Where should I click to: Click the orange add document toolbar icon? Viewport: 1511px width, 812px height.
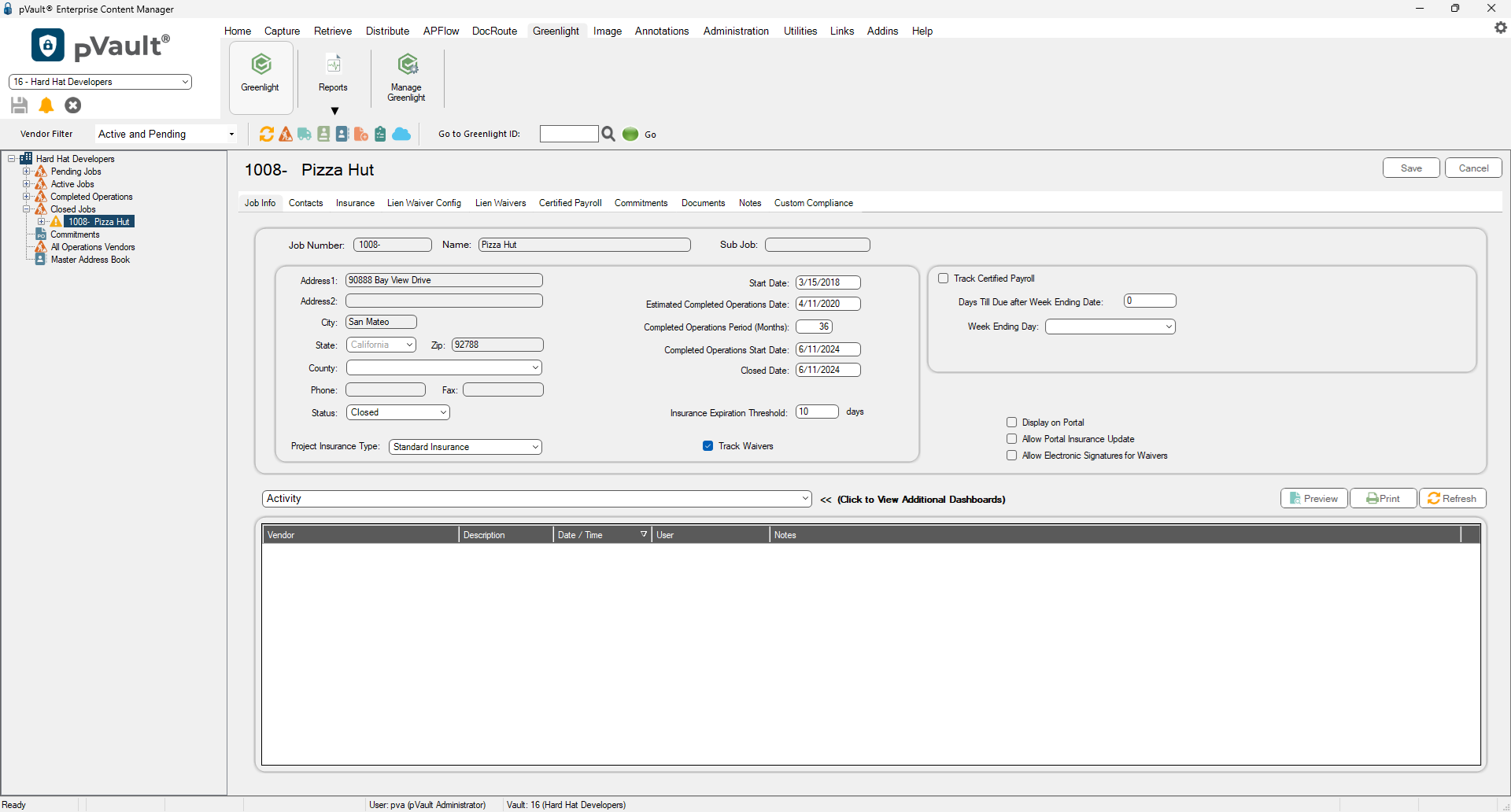[361, 135]
